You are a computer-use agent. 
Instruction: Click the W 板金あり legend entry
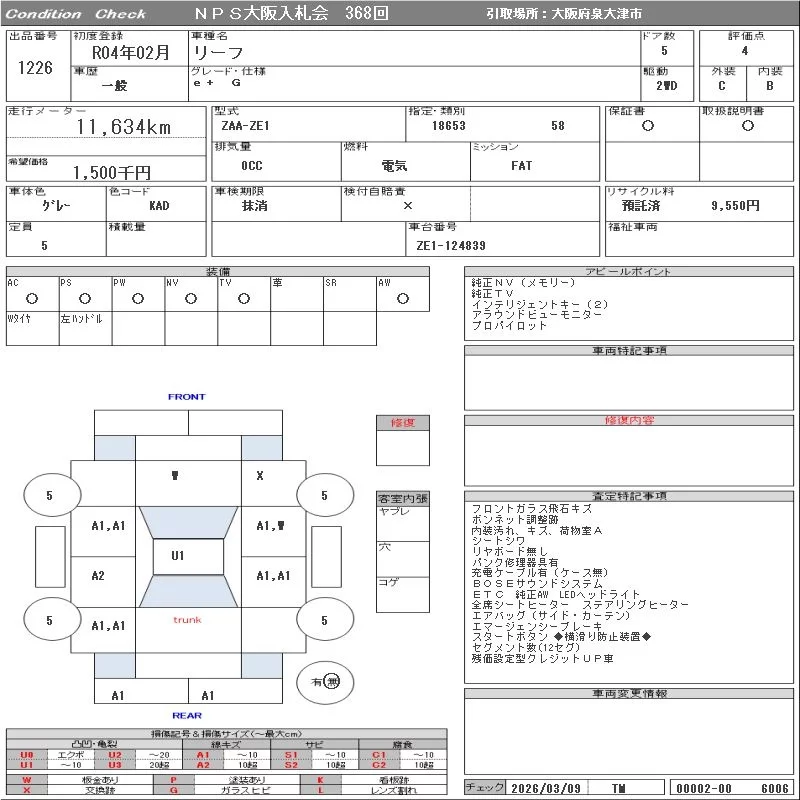coord(79,780)
